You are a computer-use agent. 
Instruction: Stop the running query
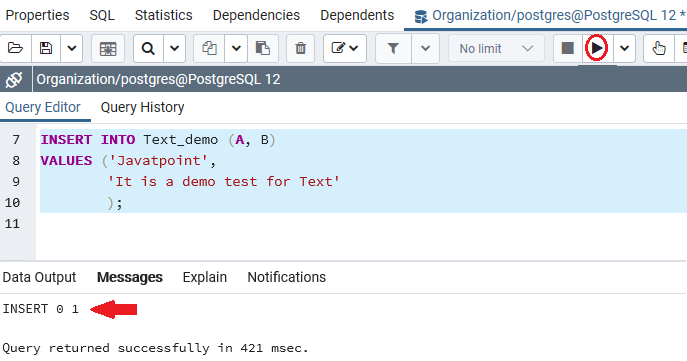point(567,48)
